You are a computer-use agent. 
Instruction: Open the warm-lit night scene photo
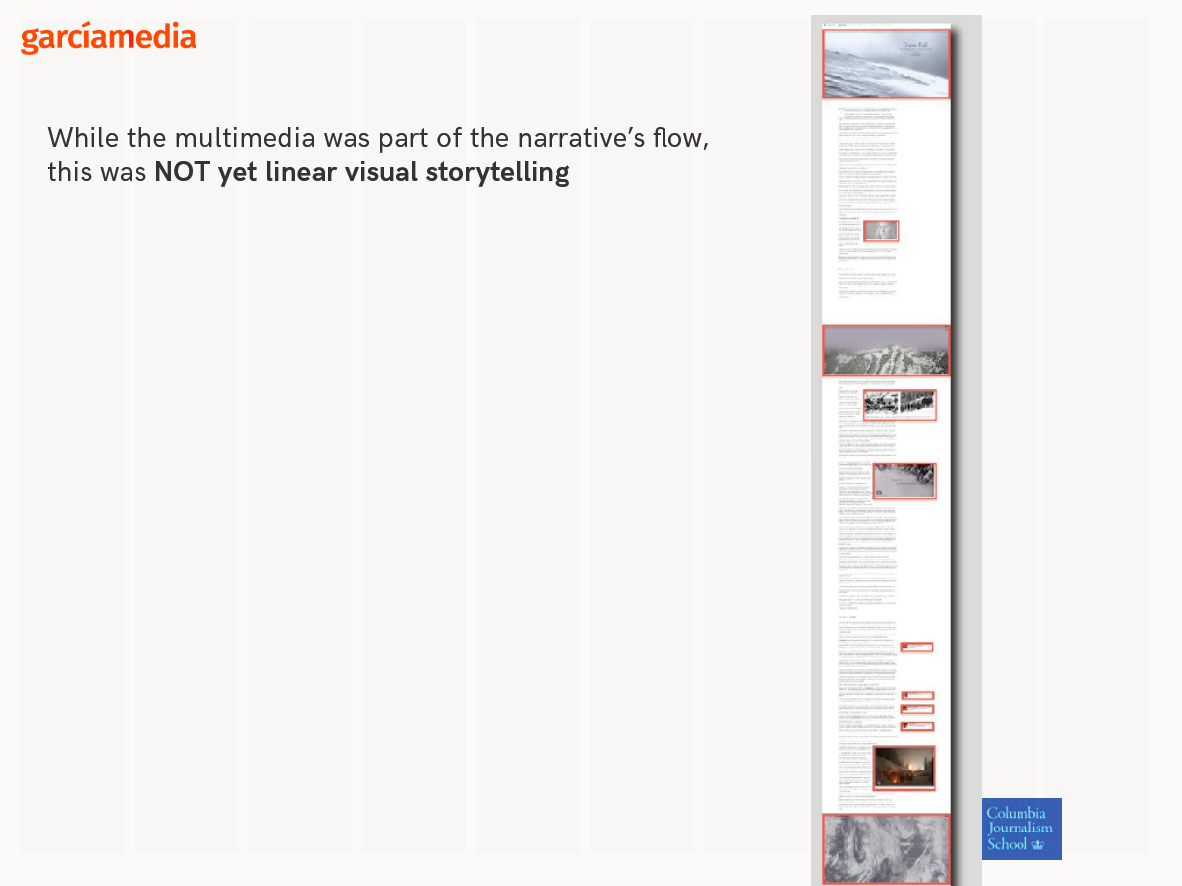[905, 768]
